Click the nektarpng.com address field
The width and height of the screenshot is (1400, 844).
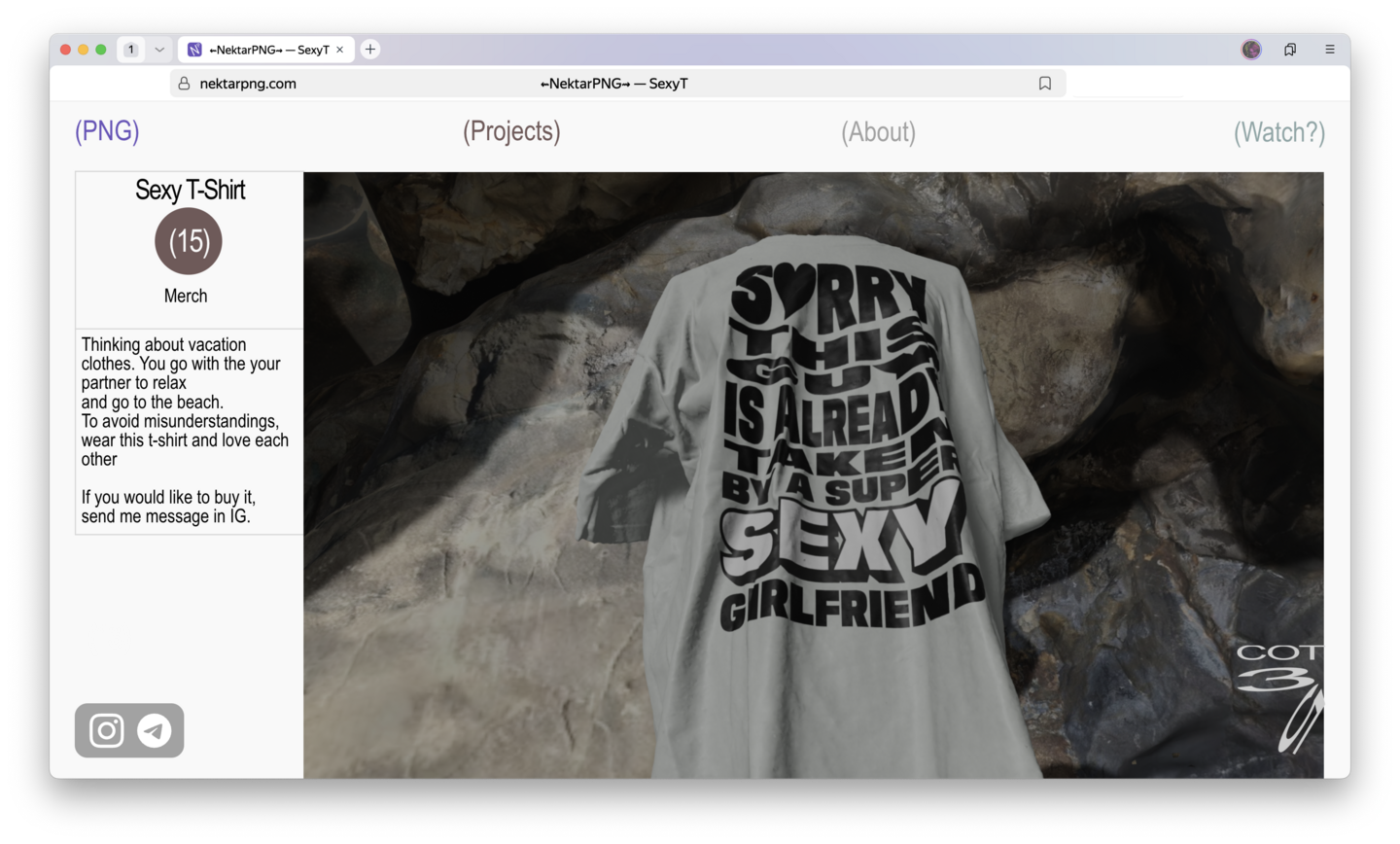[618, 84]
